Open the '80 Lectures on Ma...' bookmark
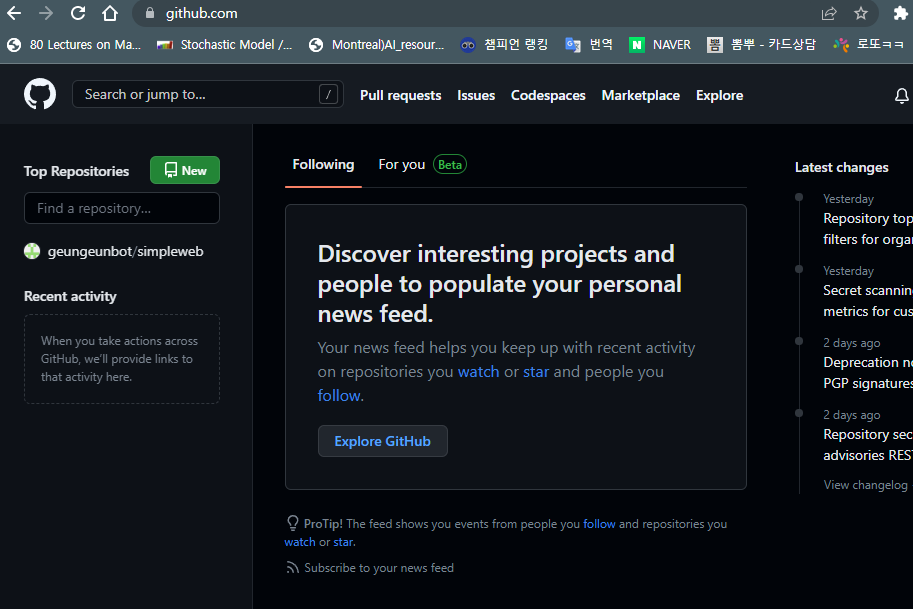The width and height of the screenshot is (913, 609). coord(75,45)
